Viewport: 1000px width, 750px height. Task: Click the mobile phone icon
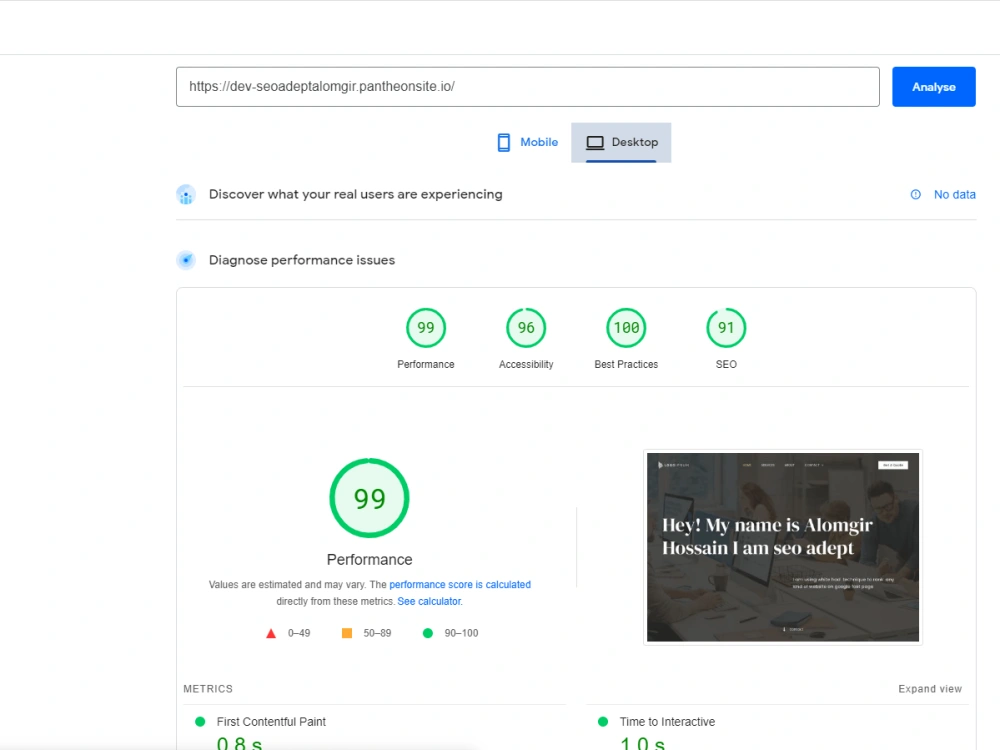pyautogui.click(x=504, y=142)
